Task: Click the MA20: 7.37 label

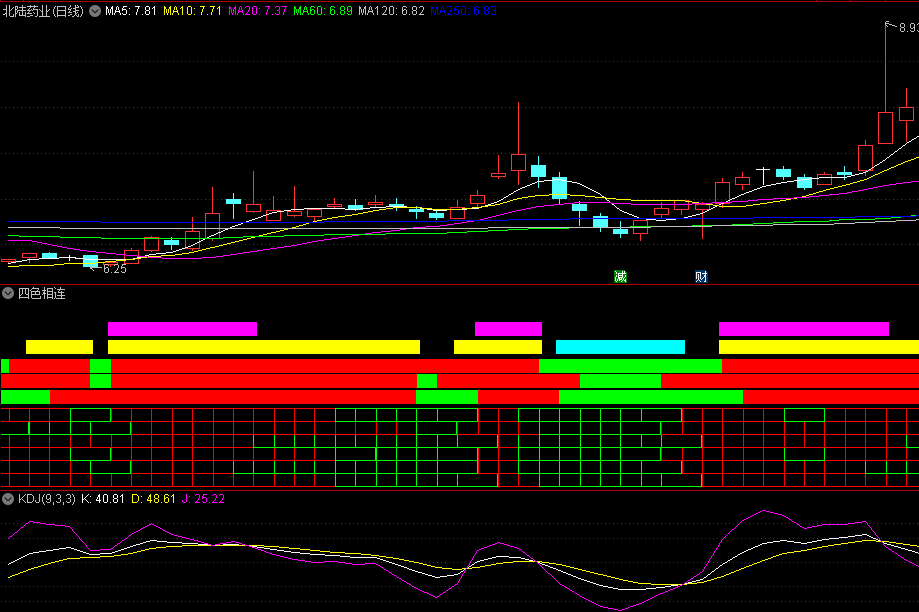Action: pyautogui.click(x=257, y=11)
